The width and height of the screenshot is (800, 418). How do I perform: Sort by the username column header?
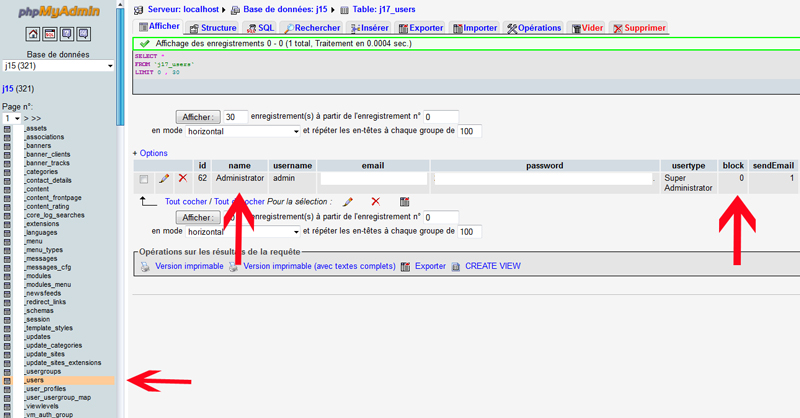292,165
